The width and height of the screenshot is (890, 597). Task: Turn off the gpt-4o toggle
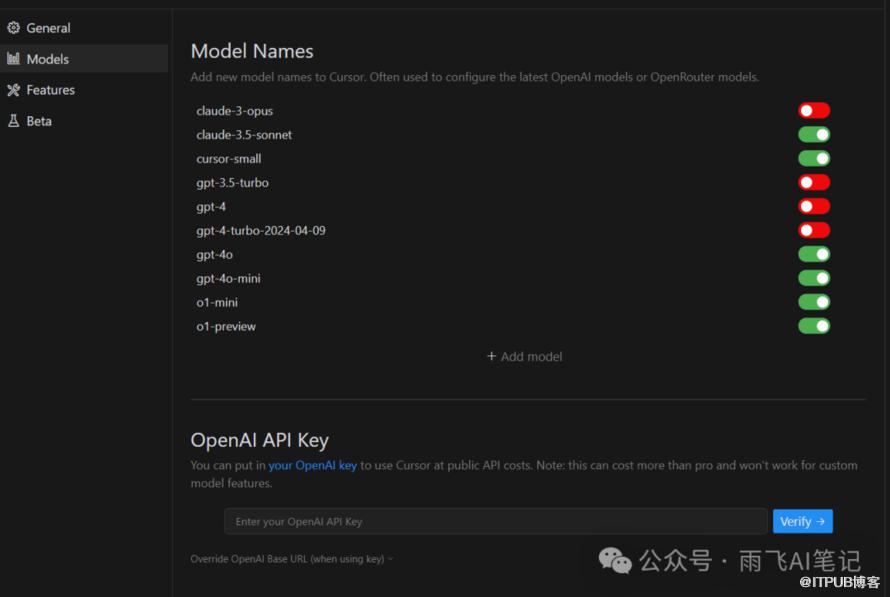814,254
